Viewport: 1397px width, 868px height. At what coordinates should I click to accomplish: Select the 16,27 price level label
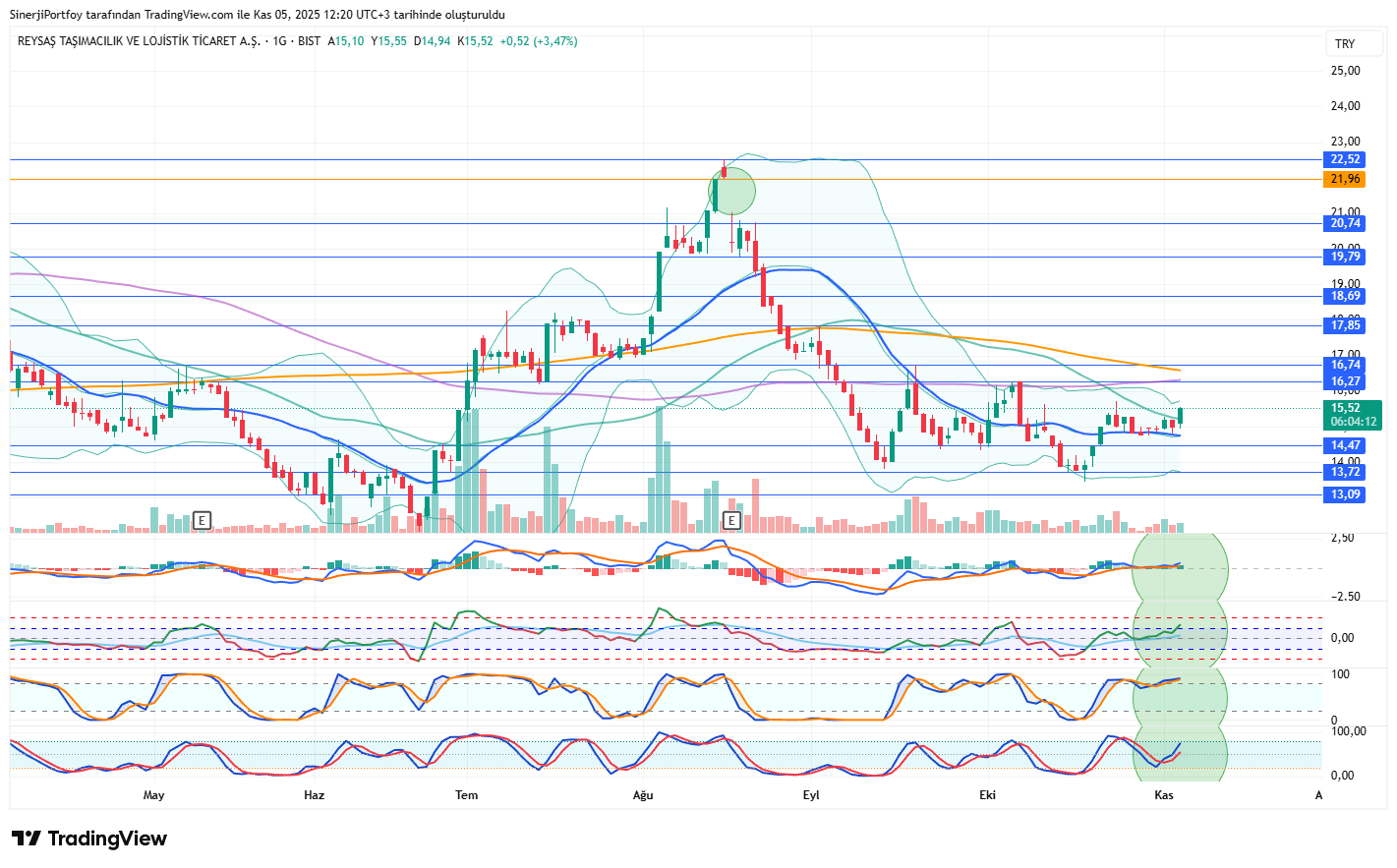coord(1345,381)
